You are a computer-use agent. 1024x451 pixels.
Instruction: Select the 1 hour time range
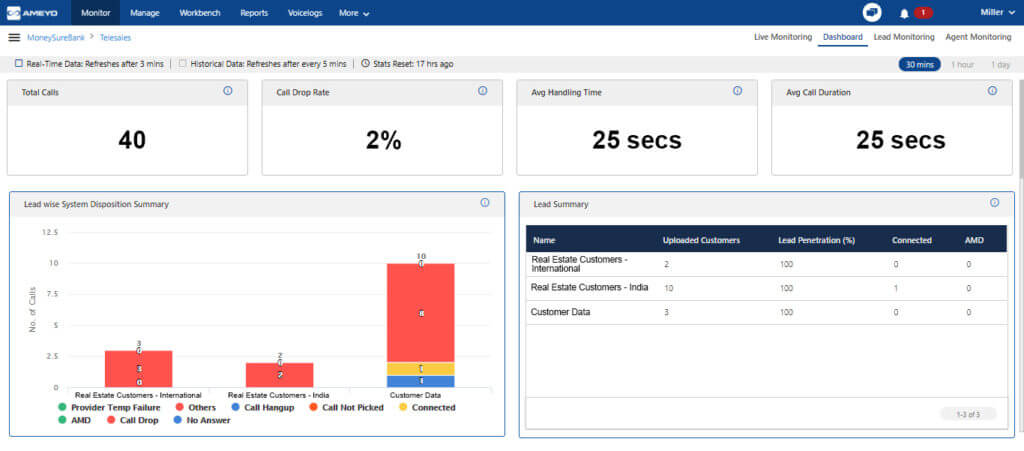coord(963,65)
